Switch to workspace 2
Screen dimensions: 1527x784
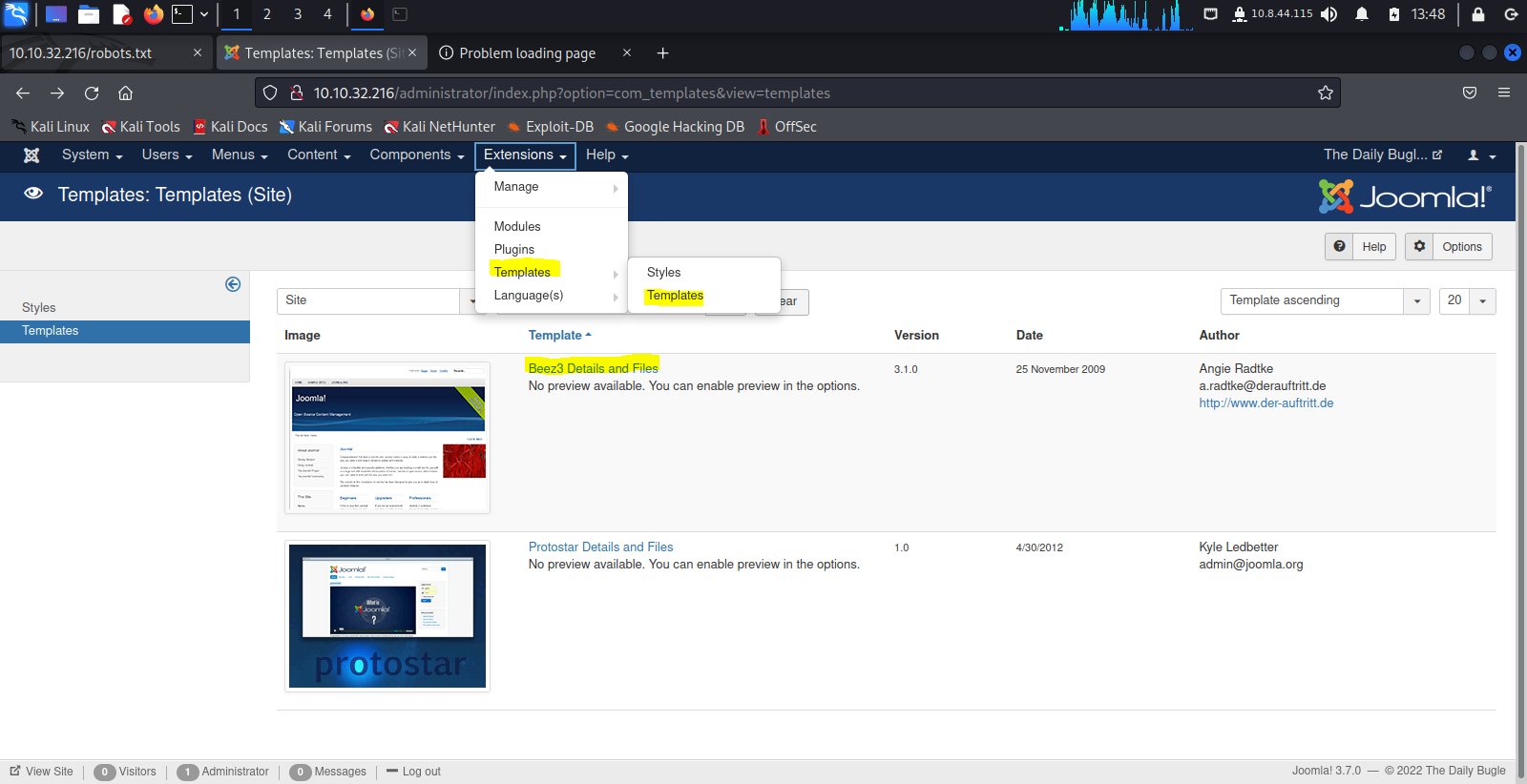pos(267,14)
